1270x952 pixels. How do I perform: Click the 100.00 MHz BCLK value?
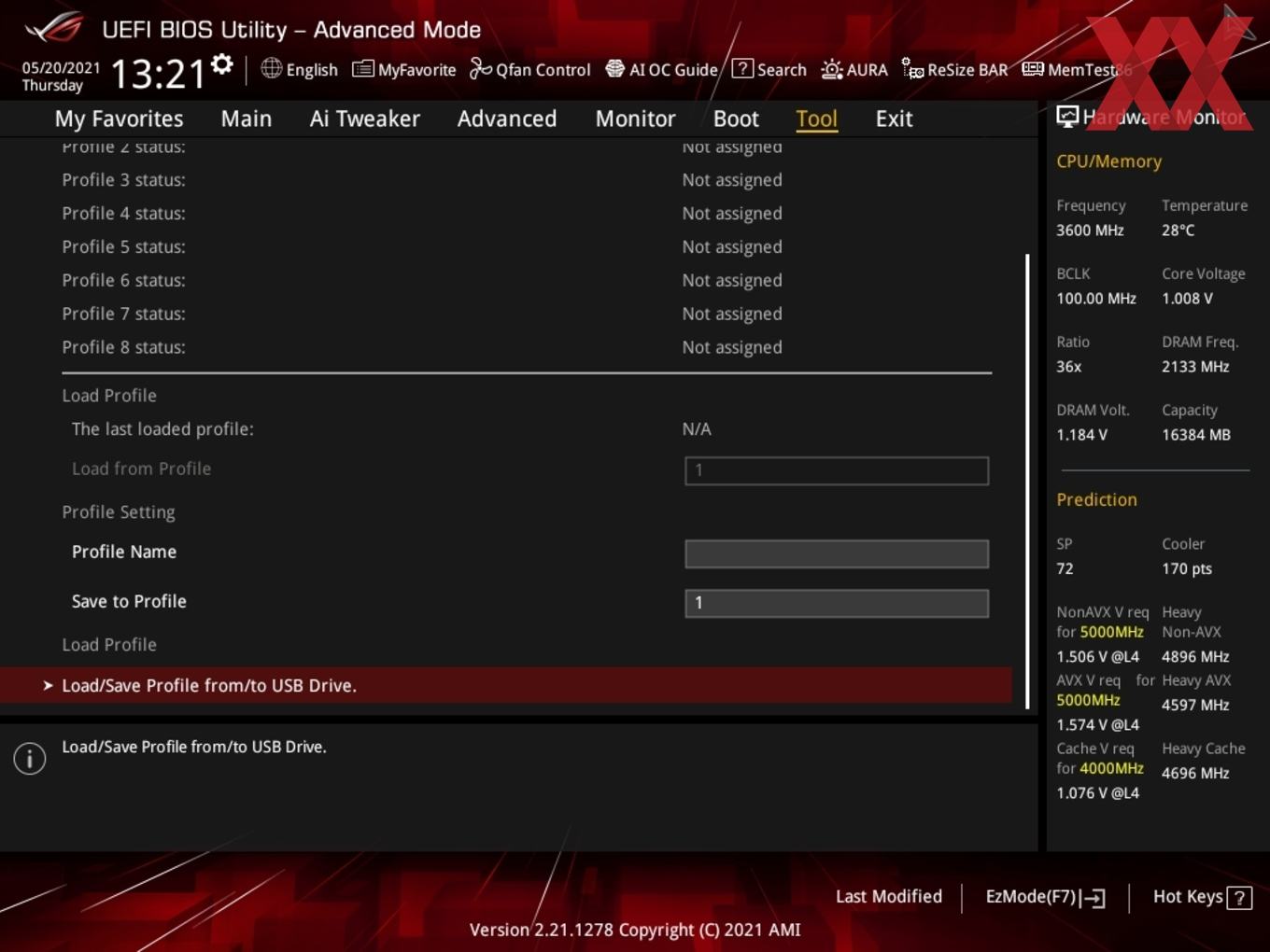1096,299
